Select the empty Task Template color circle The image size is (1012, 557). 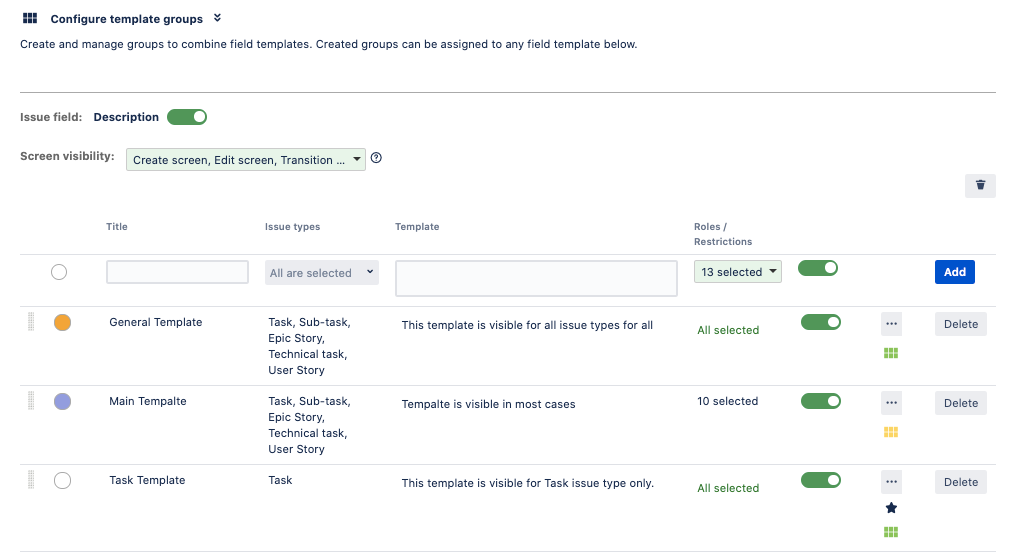pyautogui.click(x=62, y=480)
